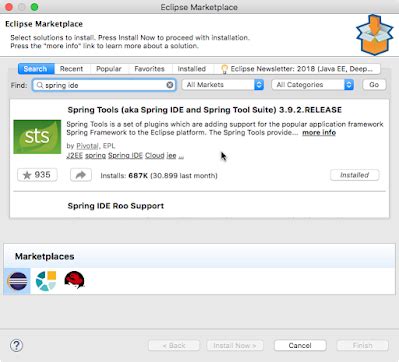The image size is (399, 362).
Task: Click the Spring Tools sts logo
Action: coord(37,137)
